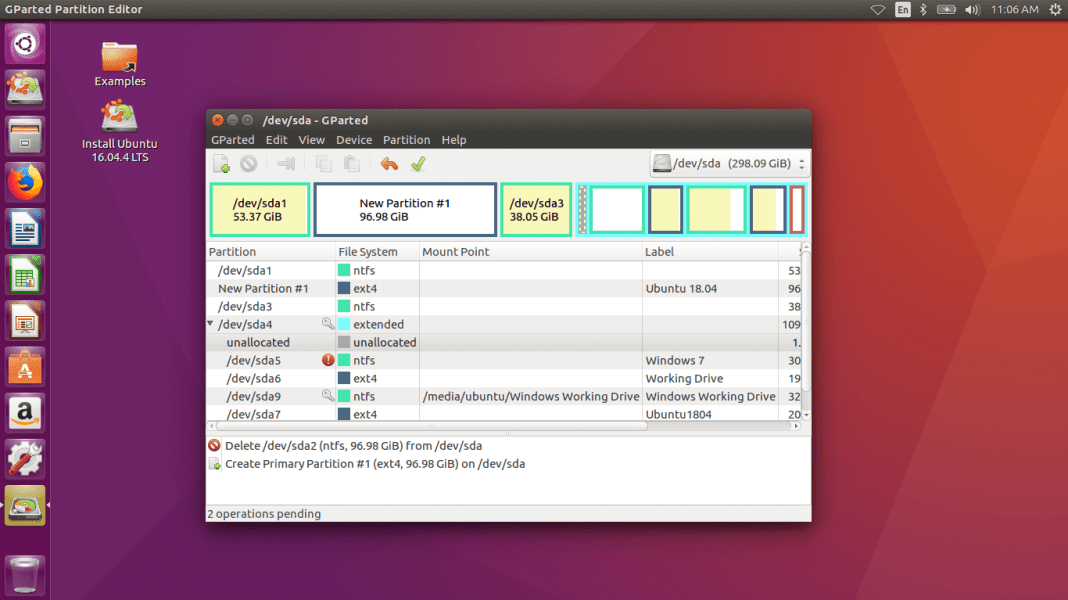The height and width of the screenshot is (600, 1068).
Task: Collapse the /dev/sda4 extended partition entry
Action: [211, 324]
